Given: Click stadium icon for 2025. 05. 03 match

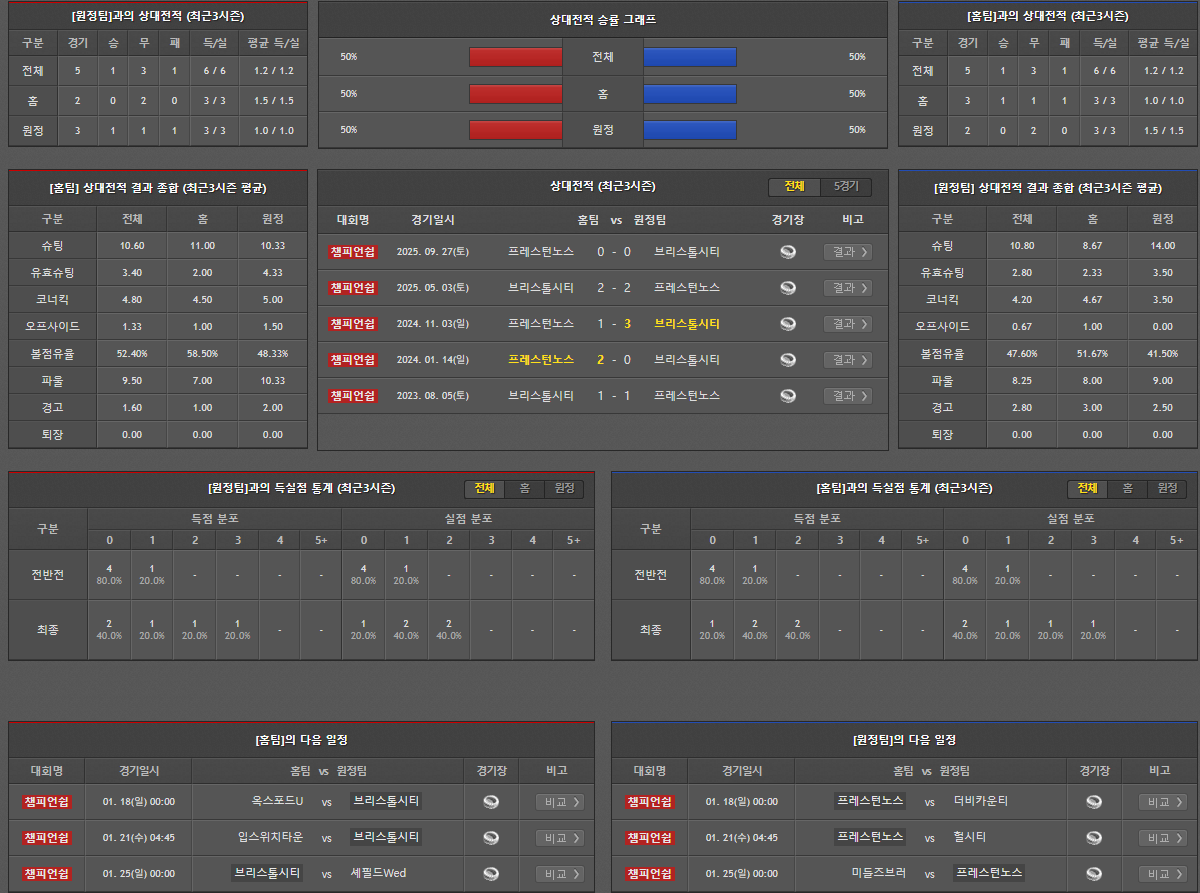Looking at the screenshot, I should pos(788,288).
